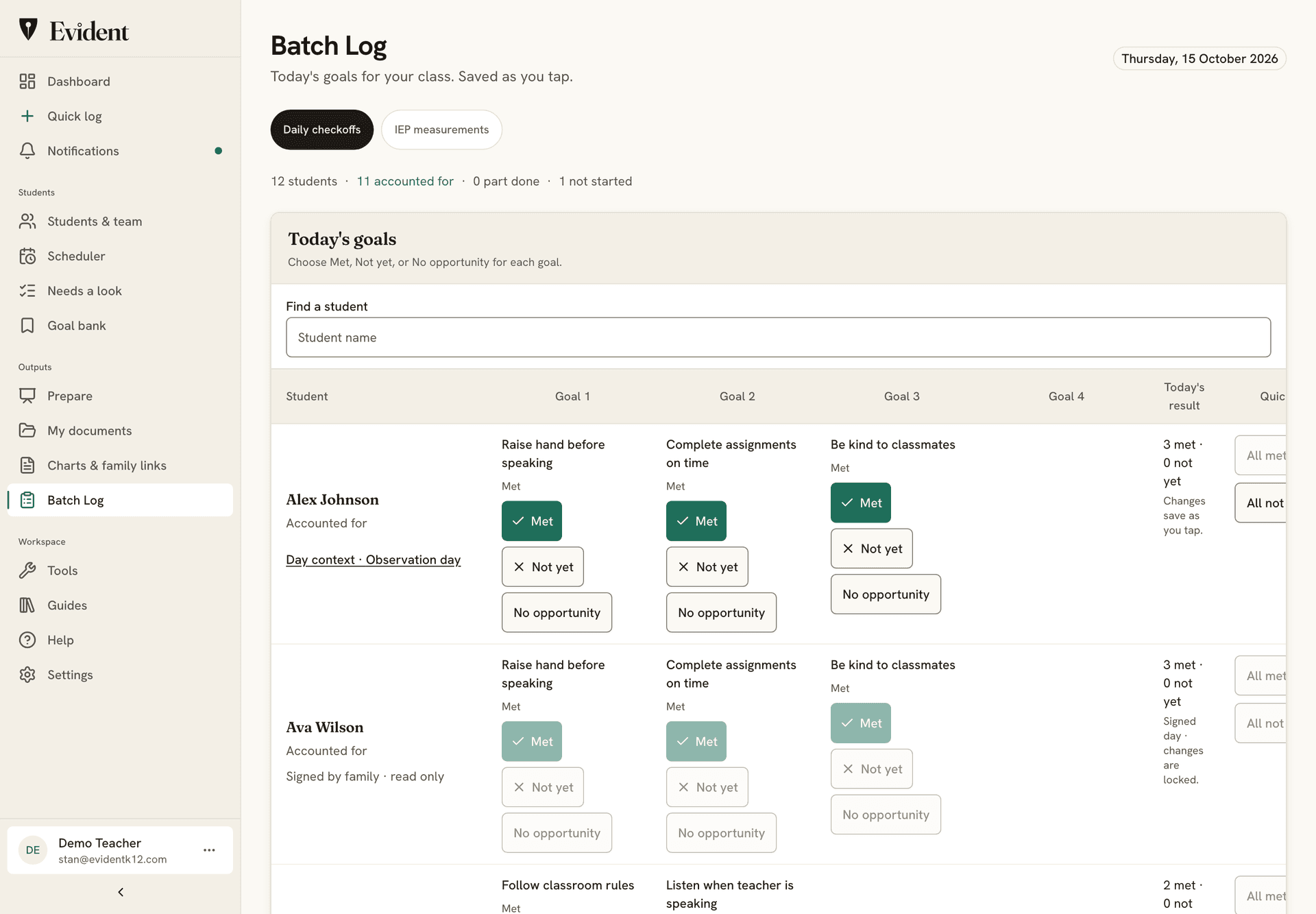Collapse the sidebar with the chevron
The image size is (1316, 914).
tap(121, 892)
